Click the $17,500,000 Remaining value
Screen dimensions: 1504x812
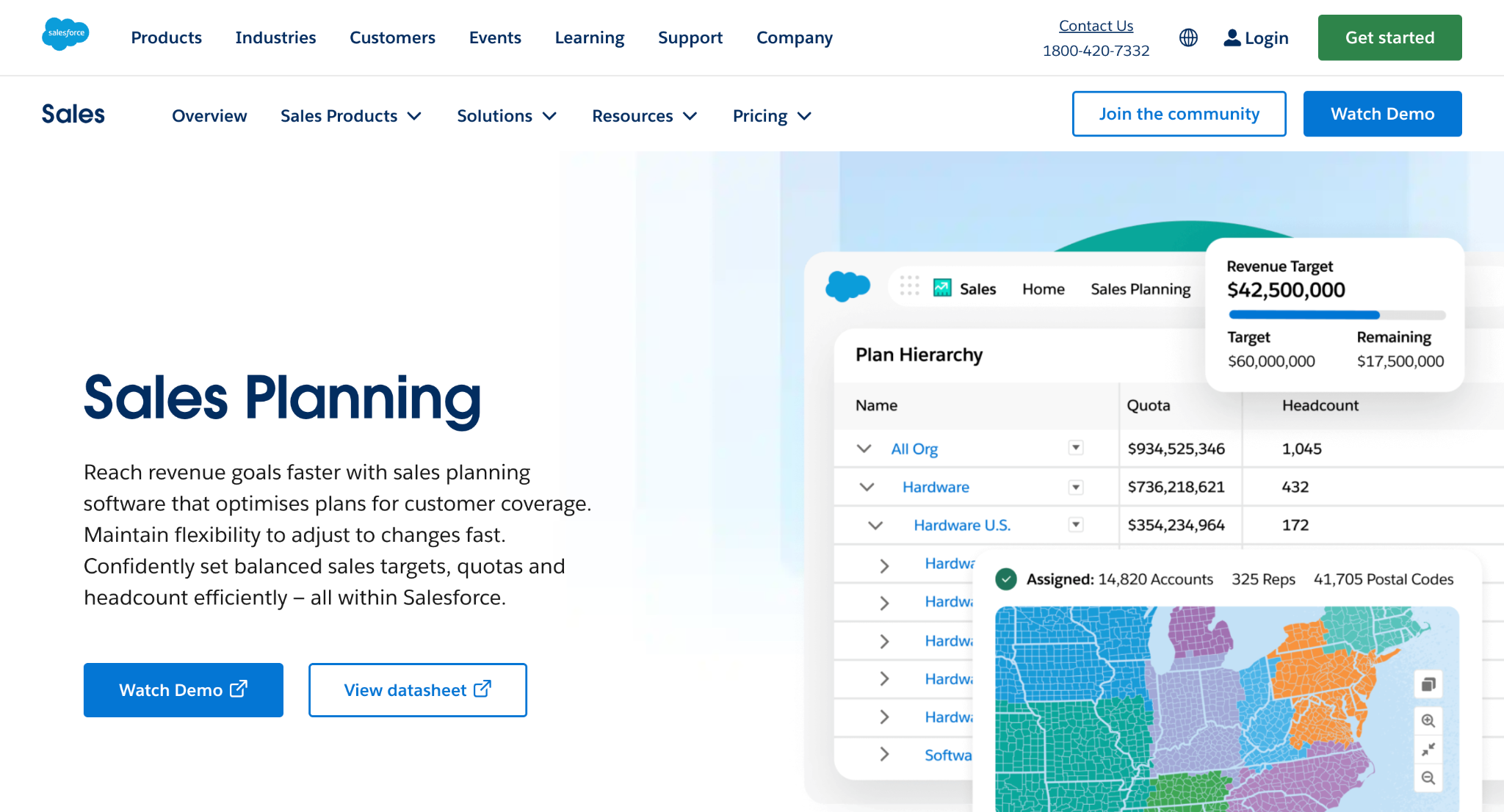click(x=1400, y=361)
